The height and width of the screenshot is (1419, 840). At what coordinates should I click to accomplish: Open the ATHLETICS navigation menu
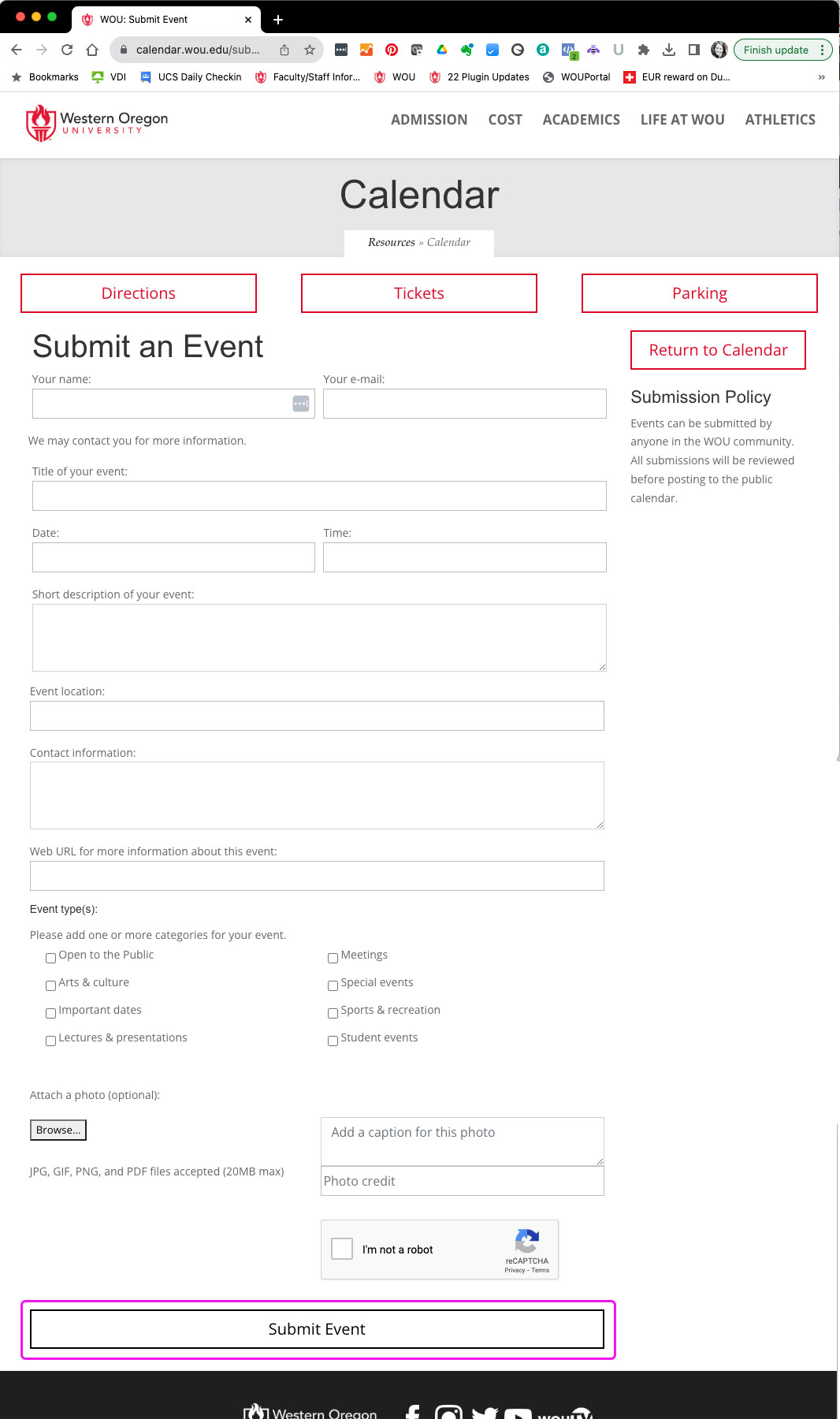(x=780, y=120)
